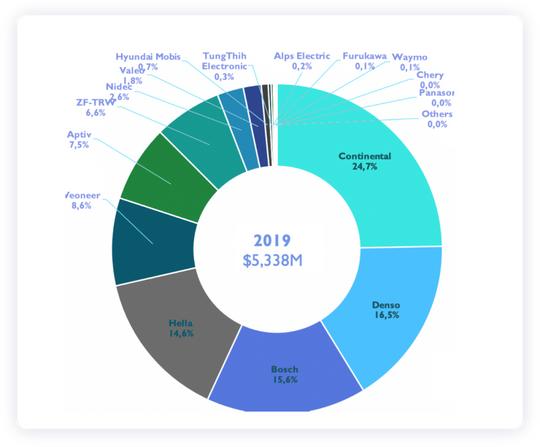Click the 'Waymo' label text
The width and height of the screenshot is (540, 447).
pos(409,57)
